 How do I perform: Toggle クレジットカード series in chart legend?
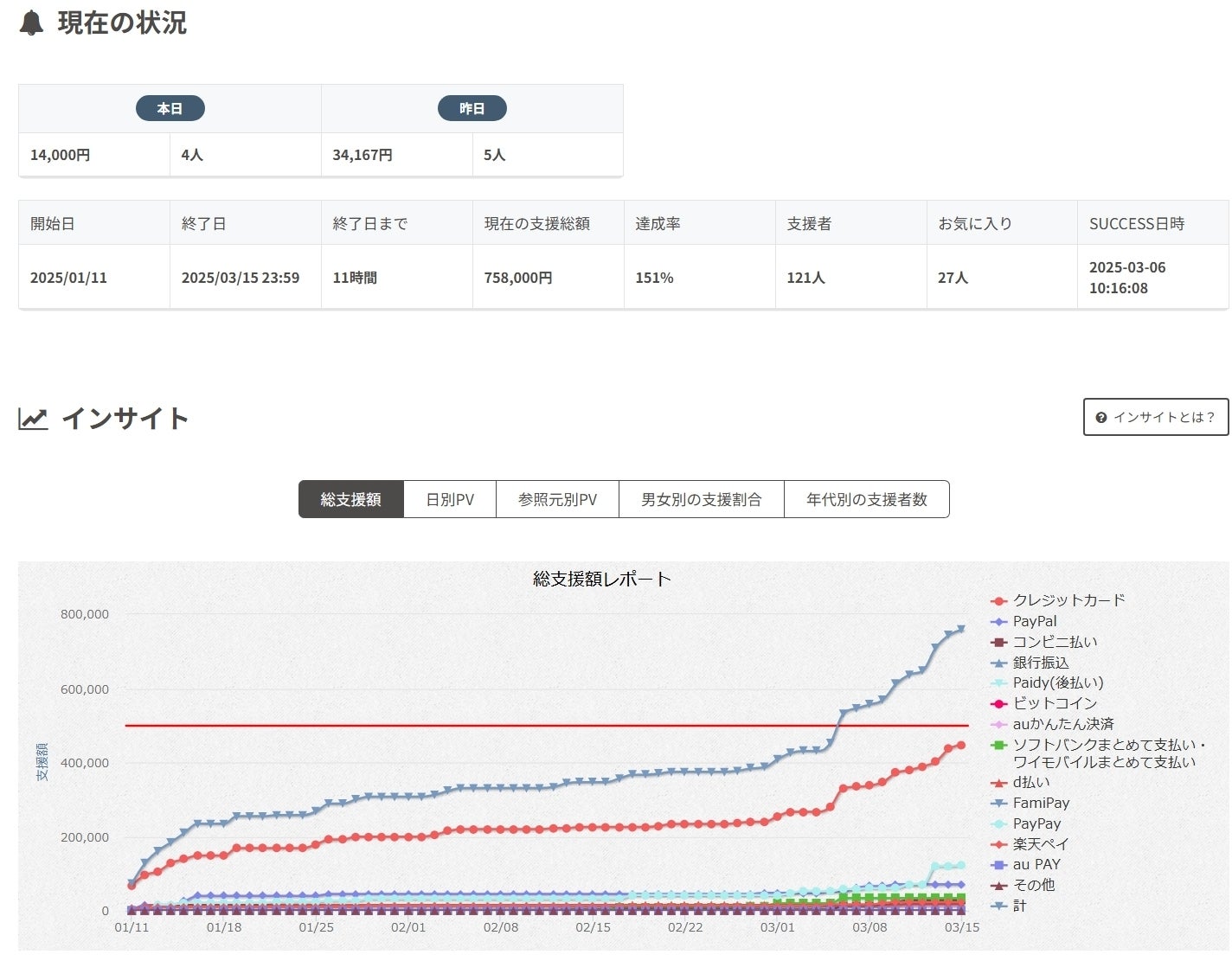pyautogui.click(x=1068, y=600)
